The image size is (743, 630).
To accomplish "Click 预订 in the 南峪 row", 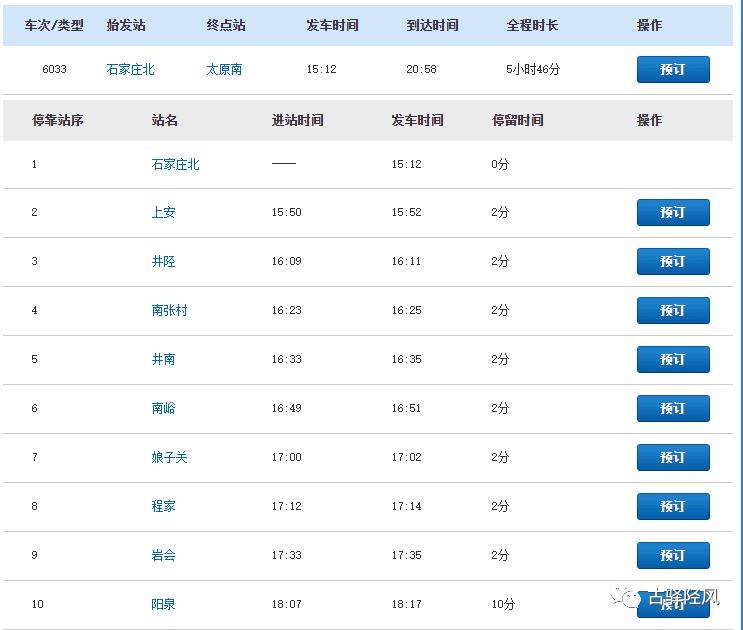I will pyautogui.click(x=673, y=409).
